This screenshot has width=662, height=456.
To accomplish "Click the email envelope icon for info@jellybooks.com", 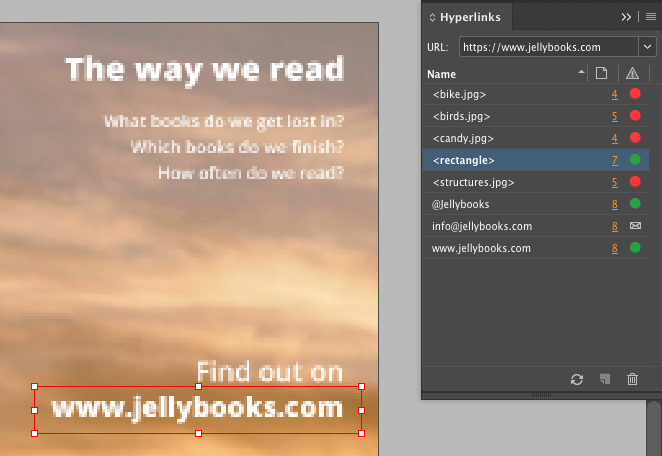I will 634,226.
